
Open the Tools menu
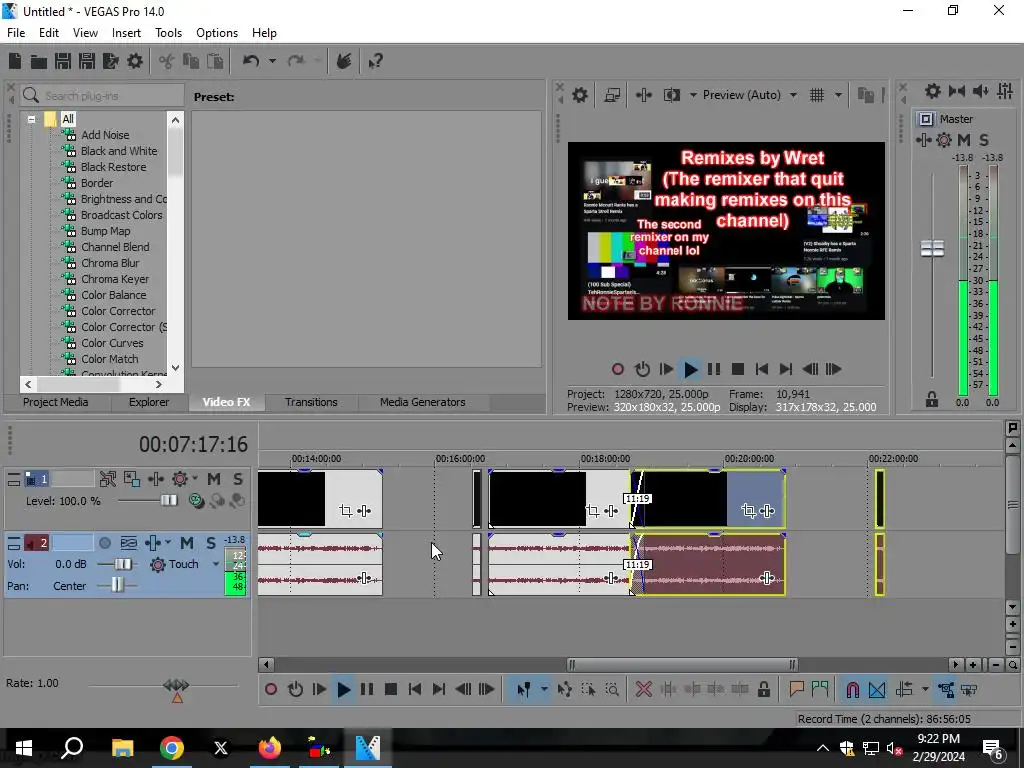(168, 33)
